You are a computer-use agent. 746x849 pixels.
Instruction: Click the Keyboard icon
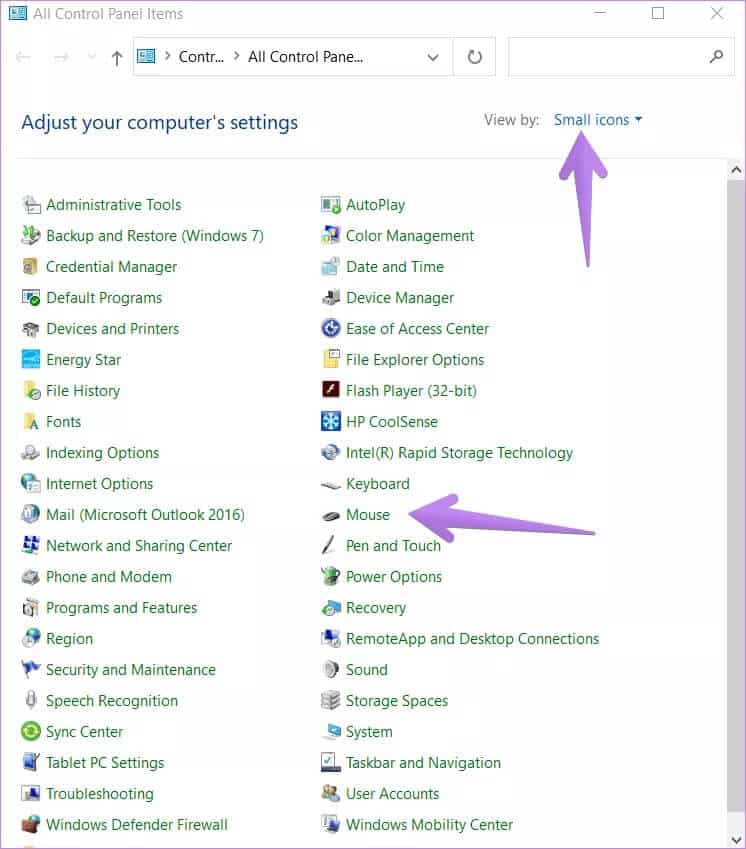331,485
